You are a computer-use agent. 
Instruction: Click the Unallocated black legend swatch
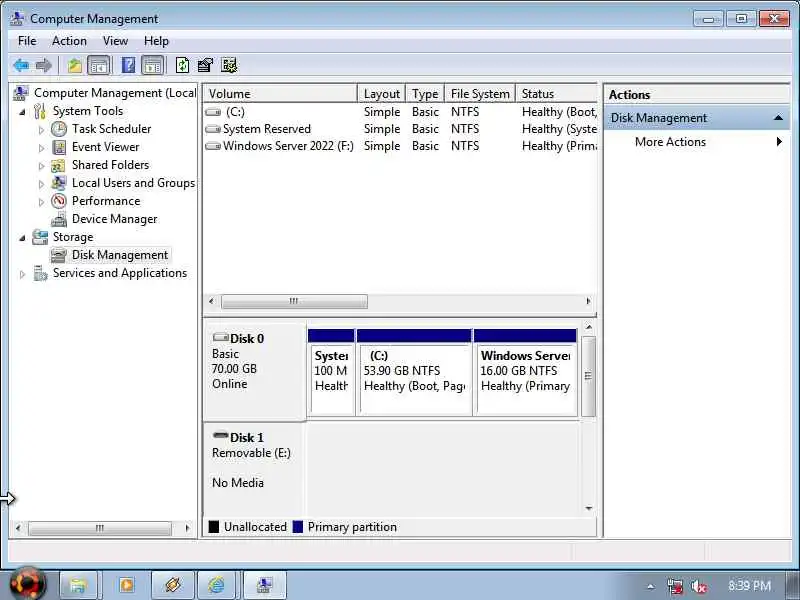point(214,527)
